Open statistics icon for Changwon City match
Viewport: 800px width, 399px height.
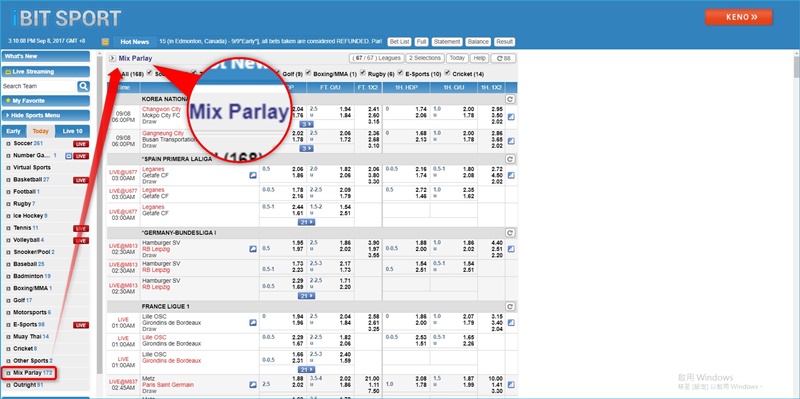point(511,117)
